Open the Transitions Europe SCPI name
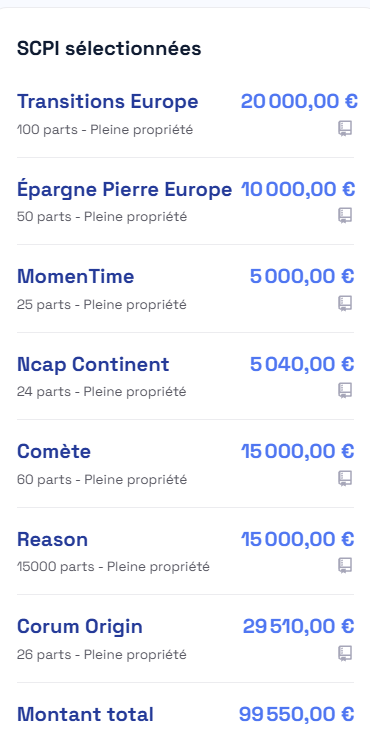This screenshot has height=753, width=387. pyautogui.click(x=108, y=102)
